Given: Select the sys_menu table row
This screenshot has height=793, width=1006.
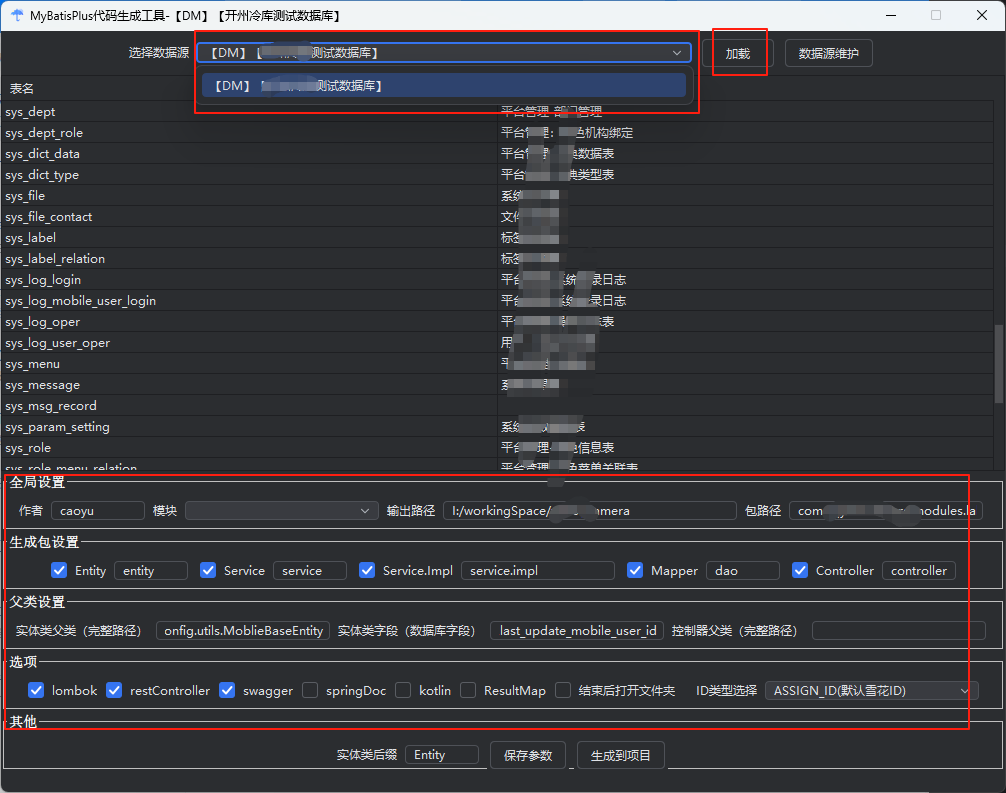Looking at the screenshot, I should coord(33,364).
